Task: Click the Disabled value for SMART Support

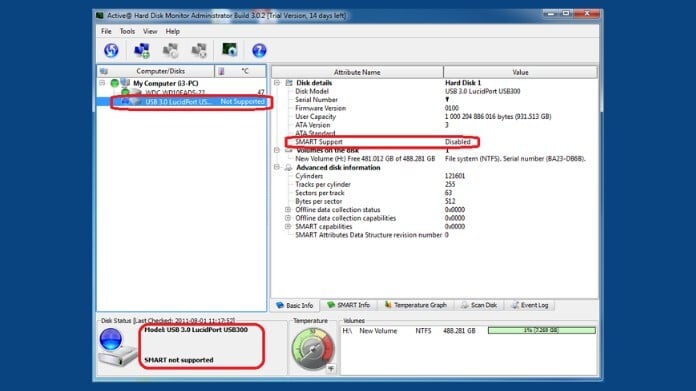Action: [x=458, y=142]
